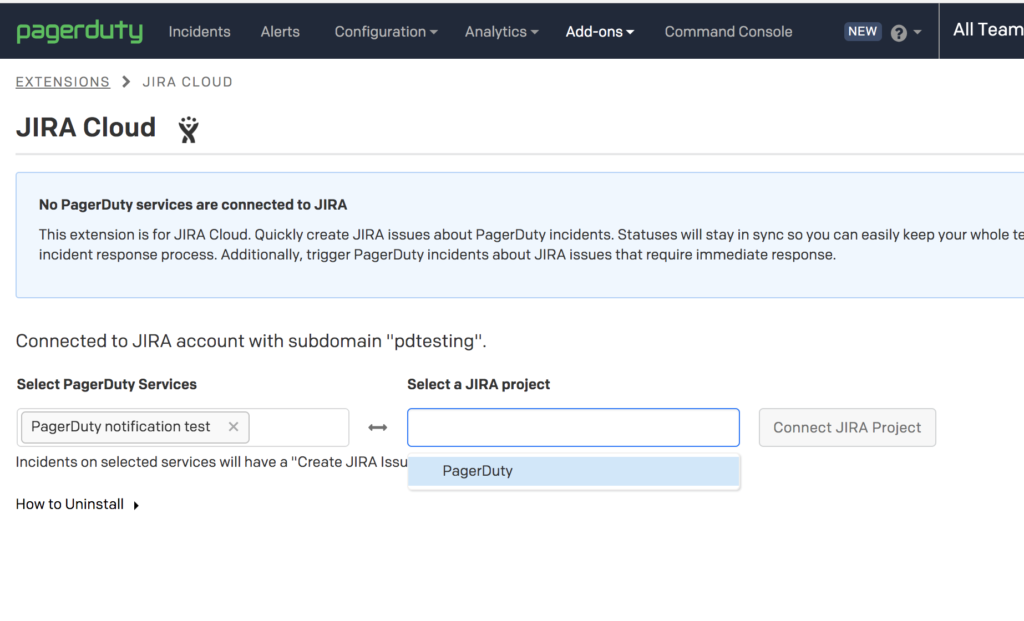Open the All Teams selector
Screen dimensions: 1024x621
click(x=988, y=29)
